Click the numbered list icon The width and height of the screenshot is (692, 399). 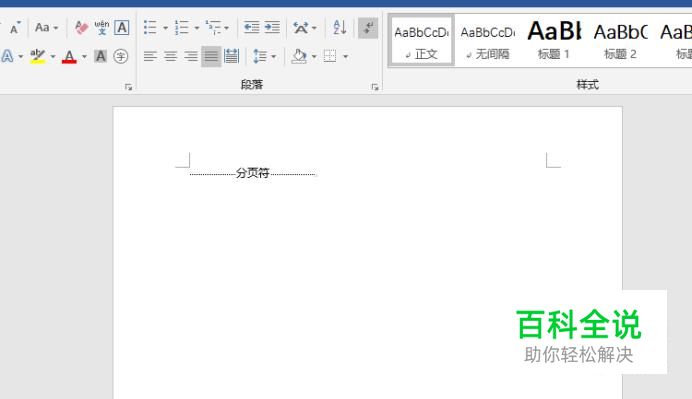click(181, 28)
